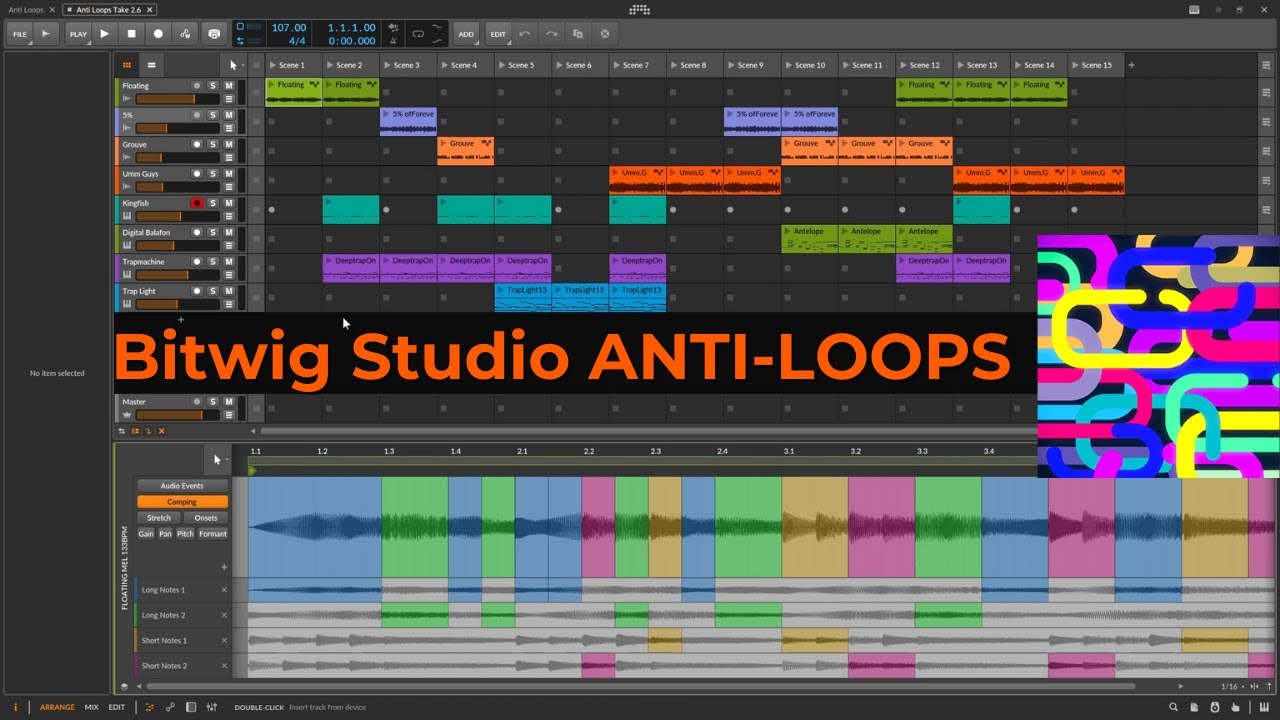The image size is (1280, 720).
Task: Open the FILE menu
Action: click(x=20, y=34)
